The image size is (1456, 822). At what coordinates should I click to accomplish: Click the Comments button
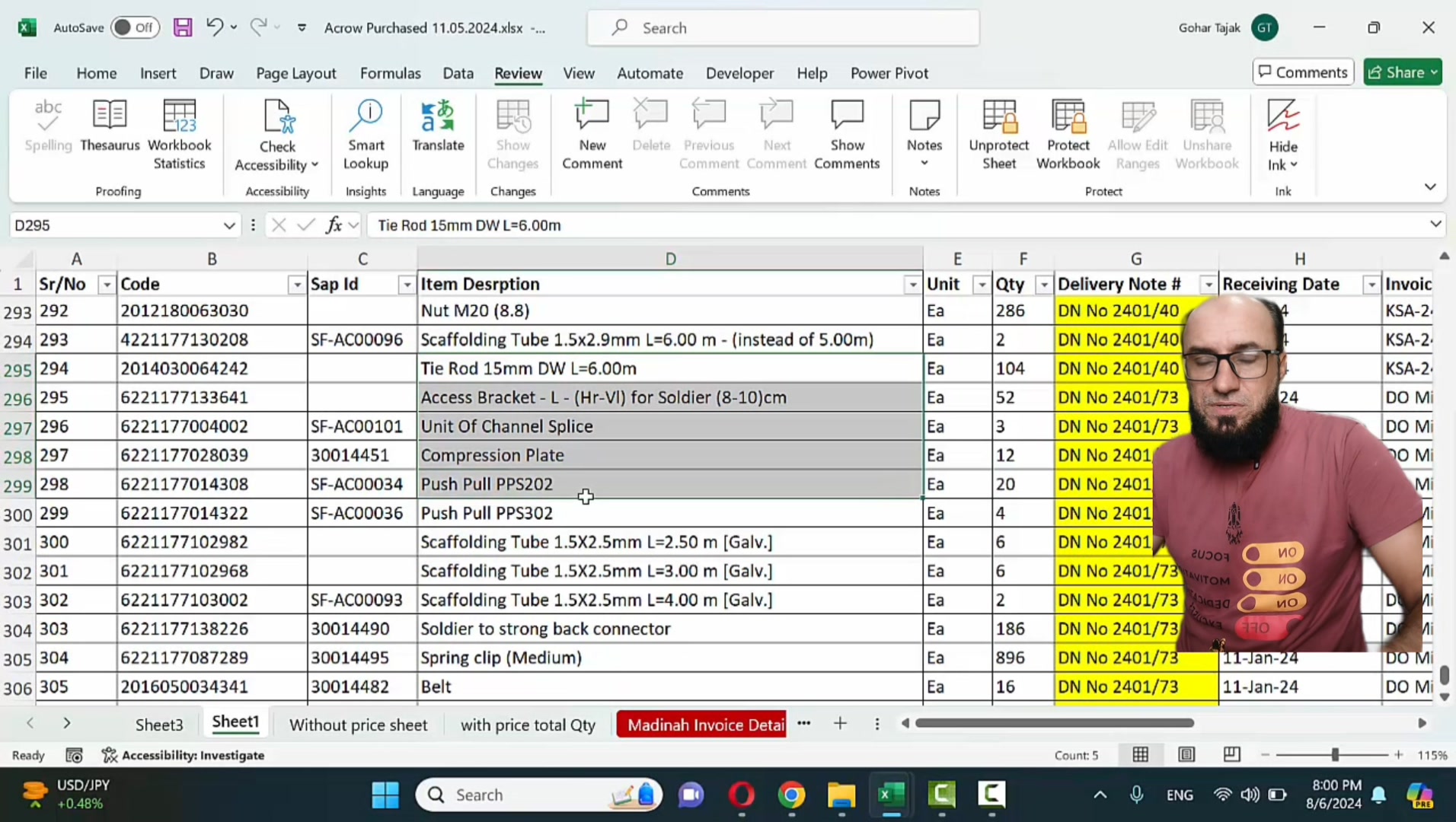point(1303,72)
